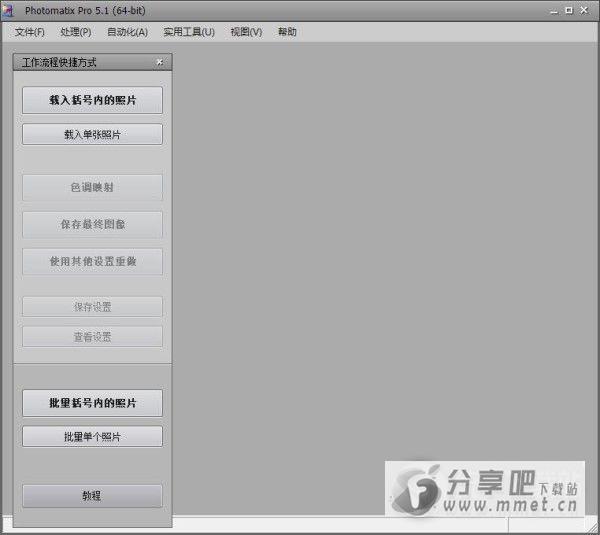600x535 pixels.
Task: Maximize the Photomatix Pro window
Action: pyautogui.click(x=569, y=10)
